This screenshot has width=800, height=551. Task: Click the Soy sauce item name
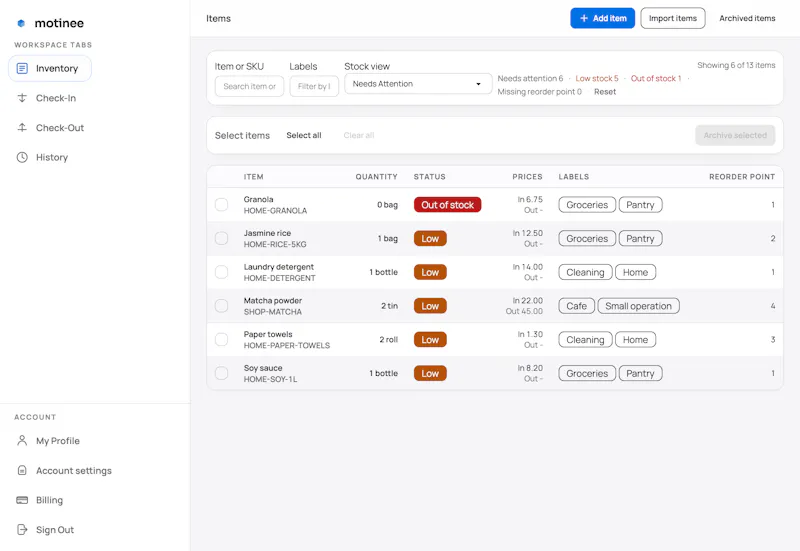pyautogui.click(x=263, y=368)
